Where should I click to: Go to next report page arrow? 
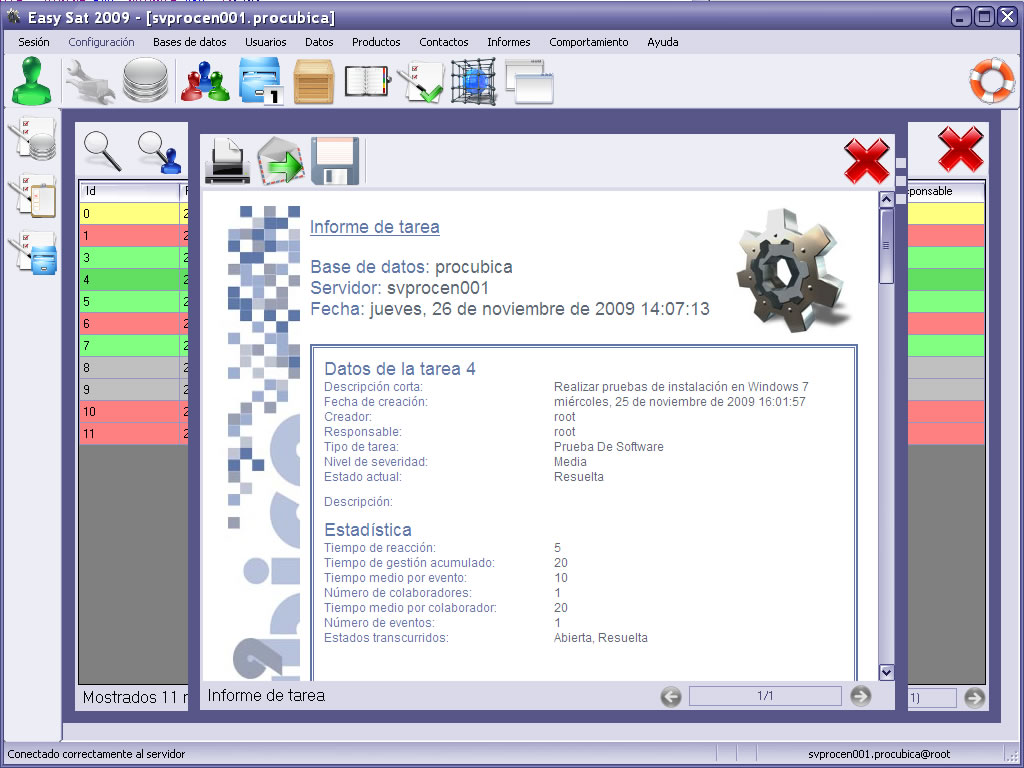(x=861, y=696)
